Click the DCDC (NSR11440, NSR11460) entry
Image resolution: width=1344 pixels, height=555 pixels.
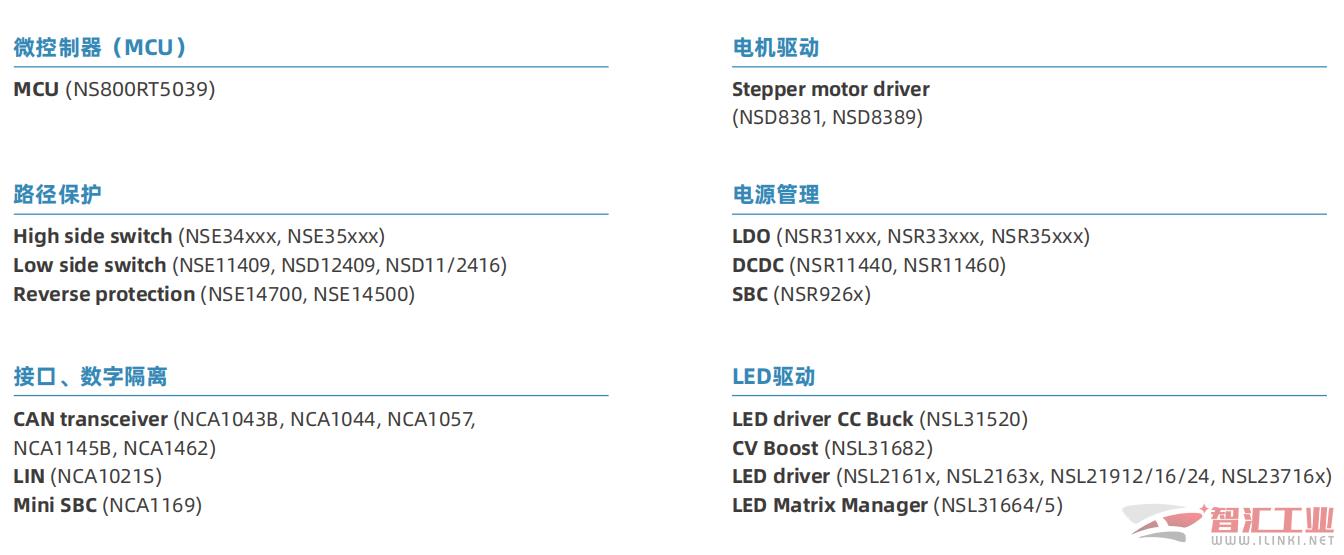tap(869, 265)
